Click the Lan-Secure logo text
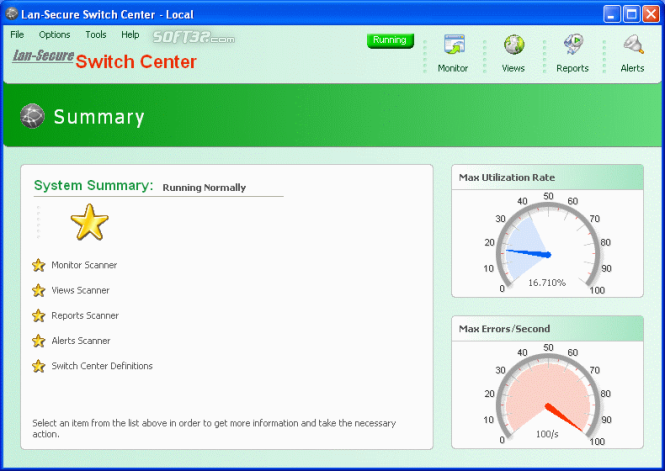 click(43, 56)
